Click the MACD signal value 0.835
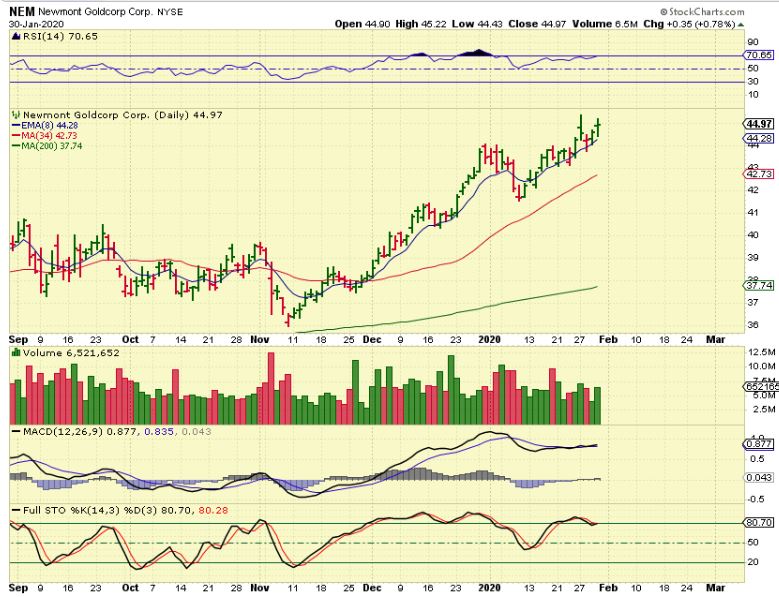Screen dimensions: 779x597 pyautogui.click(x=159, y=432)
